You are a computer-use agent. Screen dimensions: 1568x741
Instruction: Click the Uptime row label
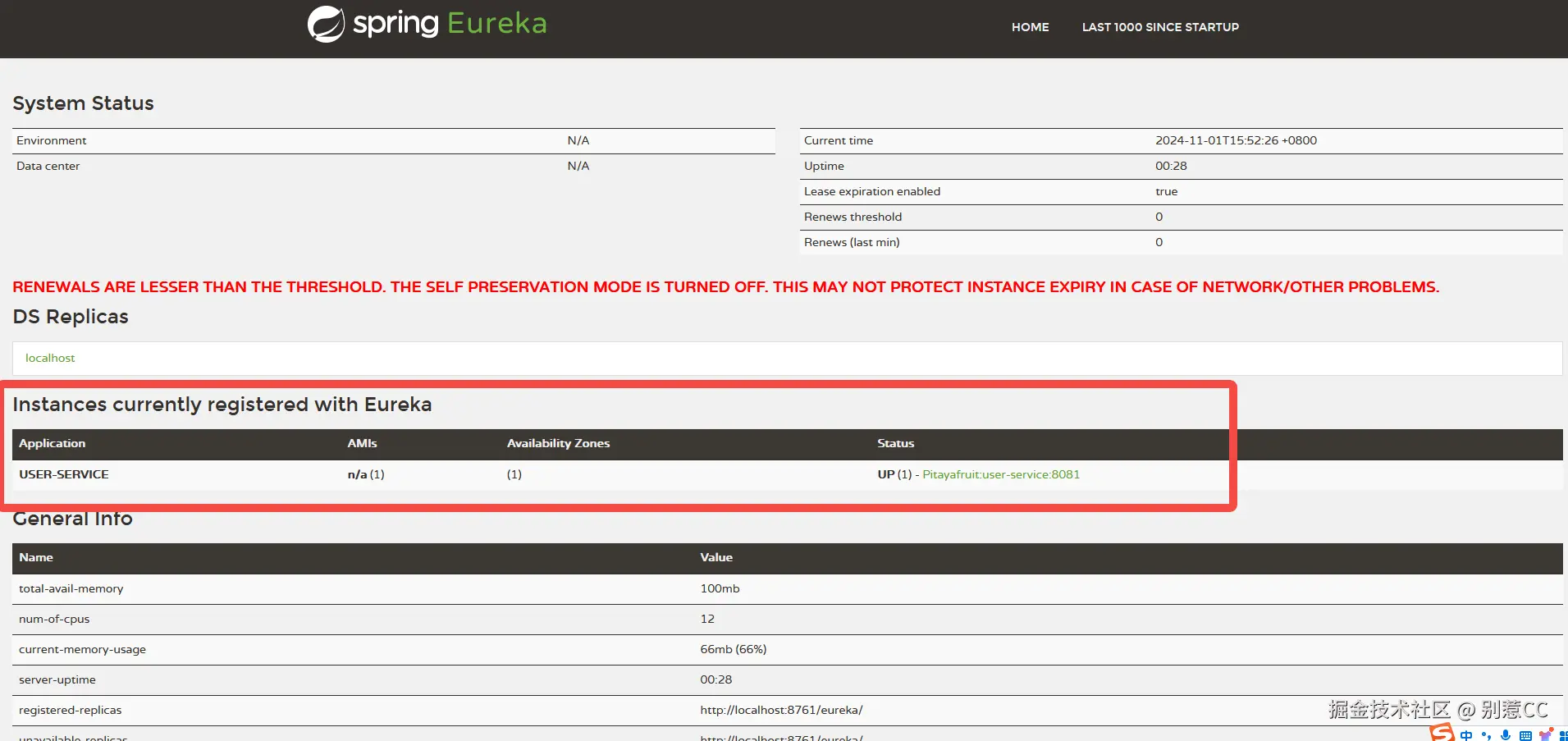824,166
